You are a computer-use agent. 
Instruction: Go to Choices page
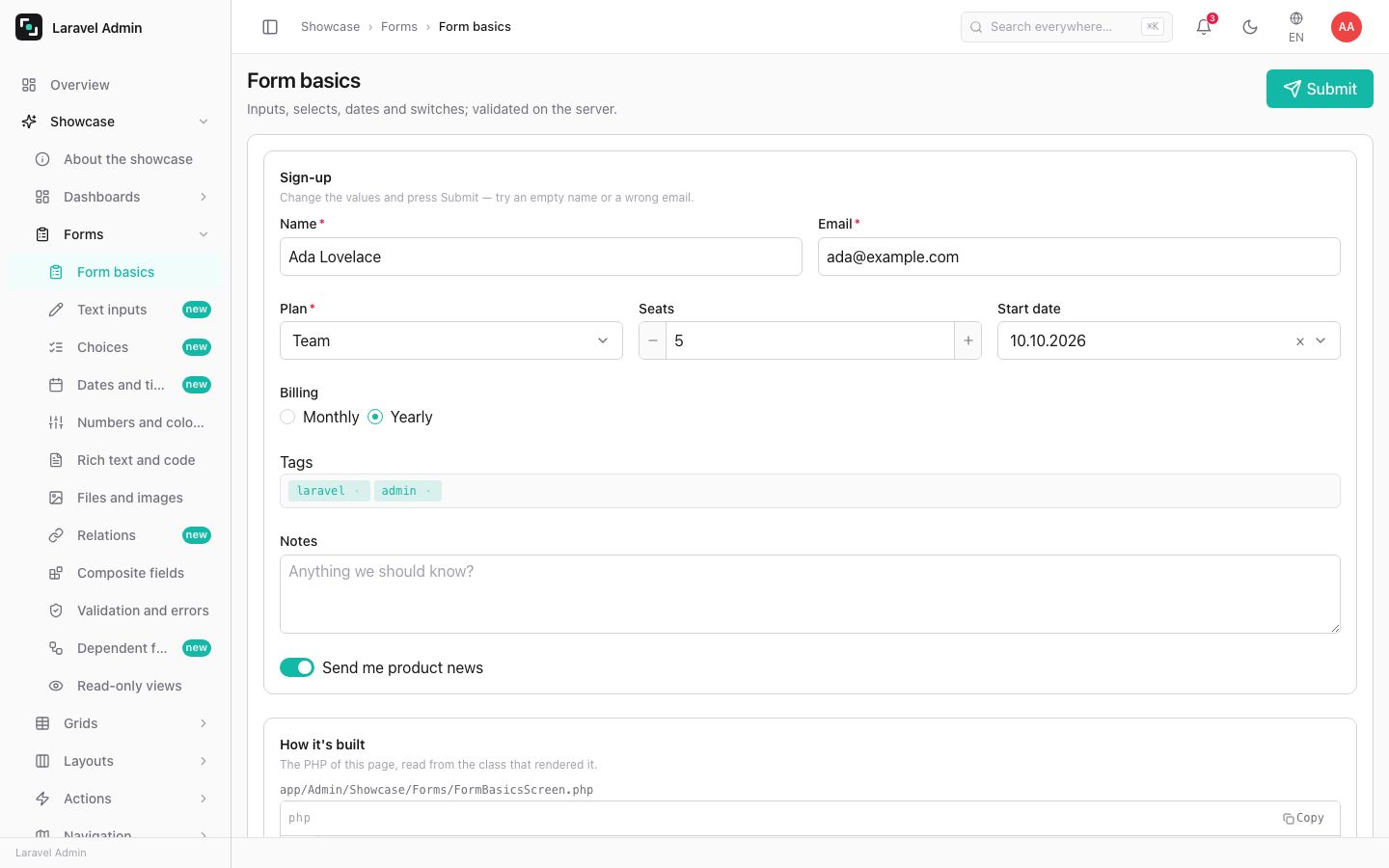(x=116, y=347)
